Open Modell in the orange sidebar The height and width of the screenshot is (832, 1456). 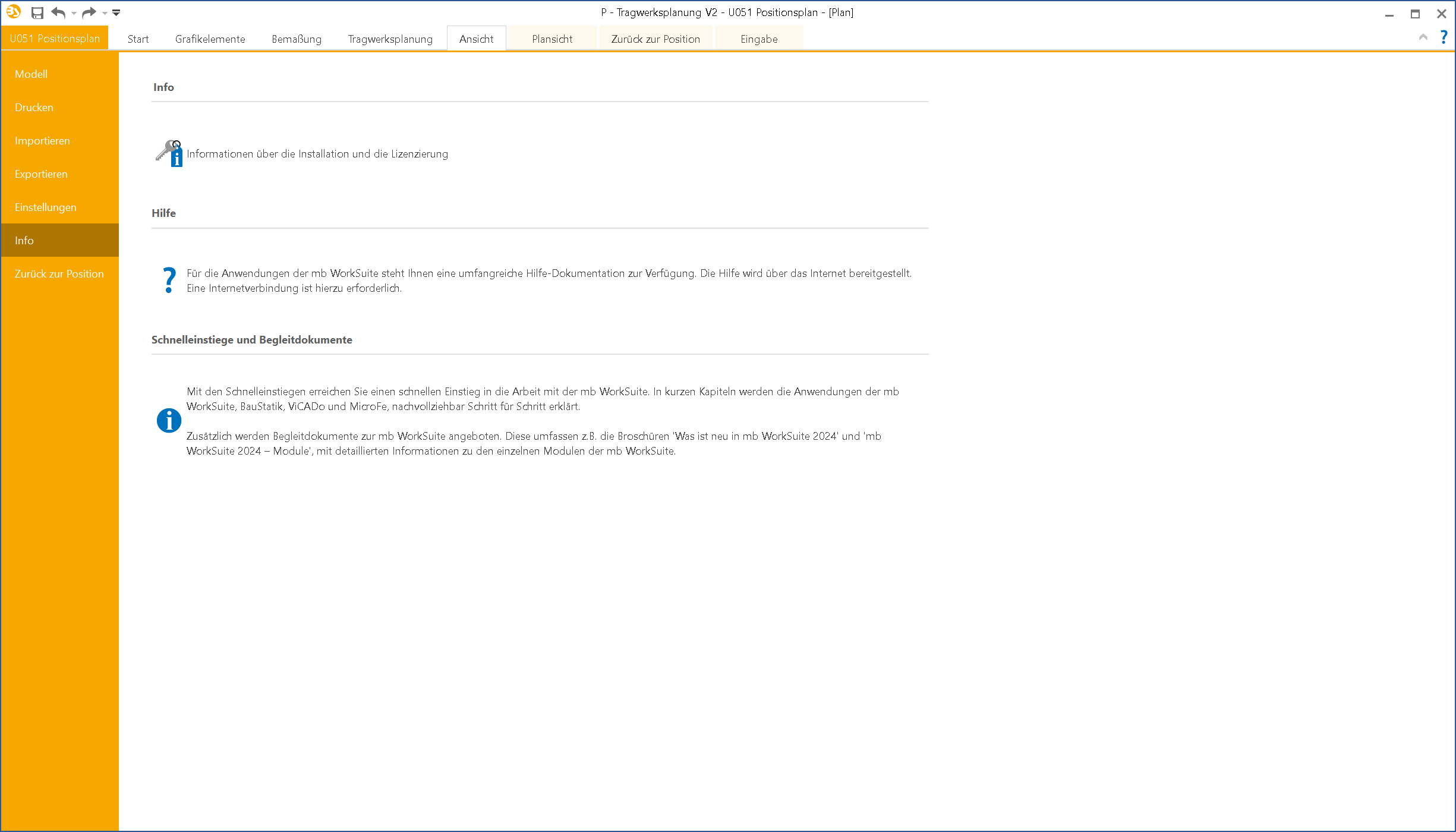(x=60, y=74)
